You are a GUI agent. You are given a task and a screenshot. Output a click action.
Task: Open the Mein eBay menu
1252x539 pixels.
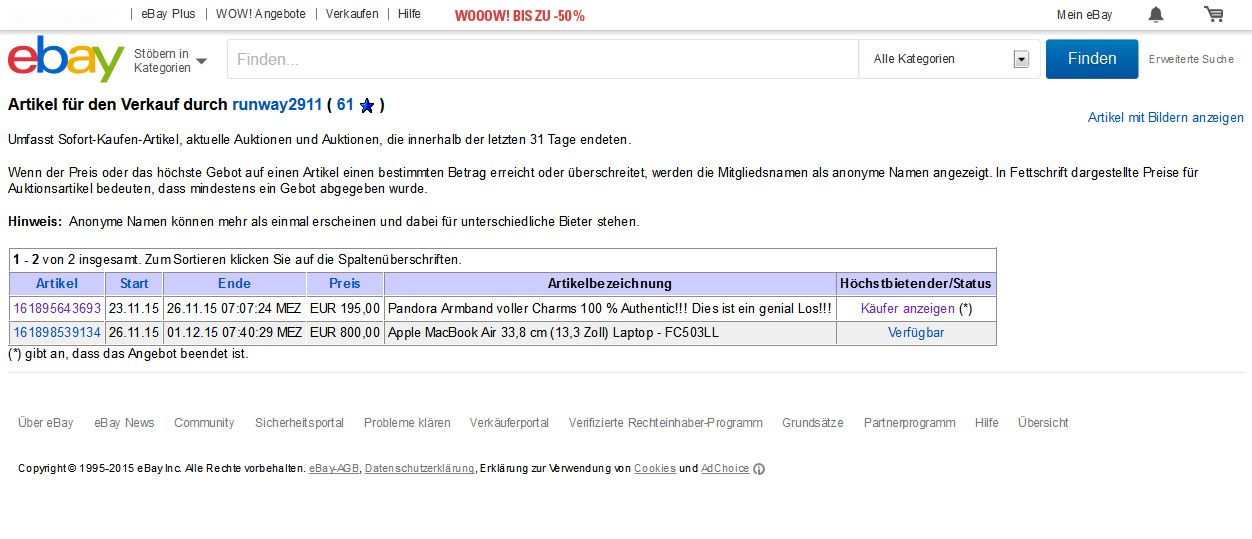1085,14
